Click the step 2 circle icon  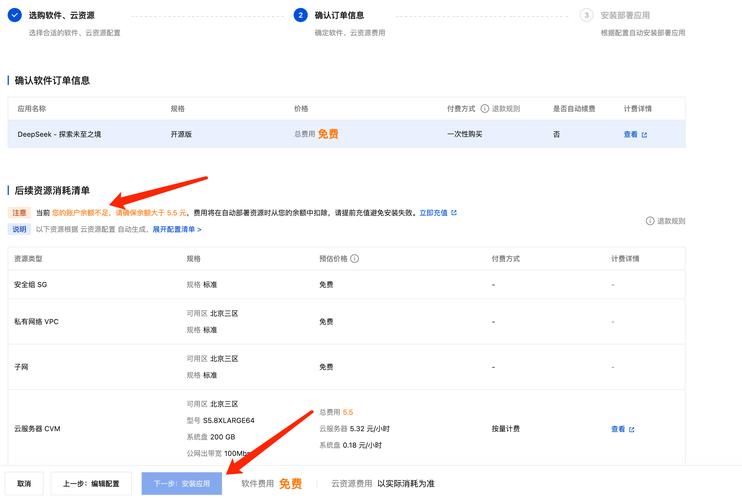click(x=300, y=15)
